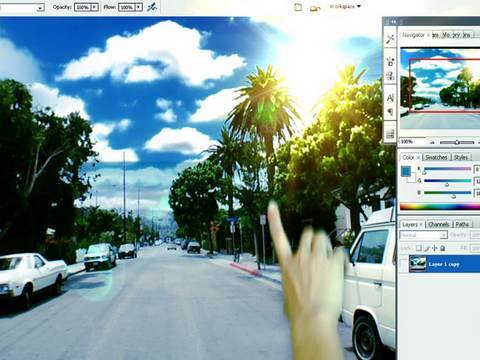Open the Bridge folder icon
This screenshot has height=360, width=480.
pyautogui.click(x=314, y=8)
